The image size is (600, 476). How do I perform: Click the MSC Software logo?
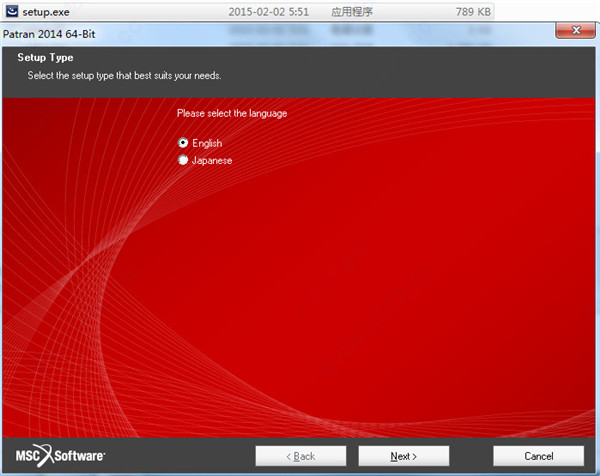pyautogui.click(x=60, y=455)
